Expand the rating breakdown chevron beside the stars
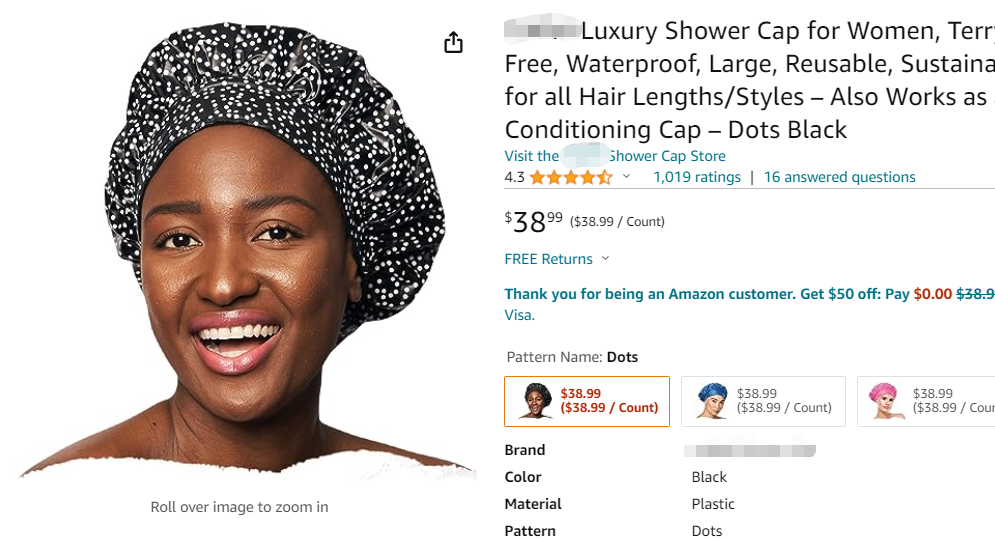The image size is (995, 539). [627, 177]
